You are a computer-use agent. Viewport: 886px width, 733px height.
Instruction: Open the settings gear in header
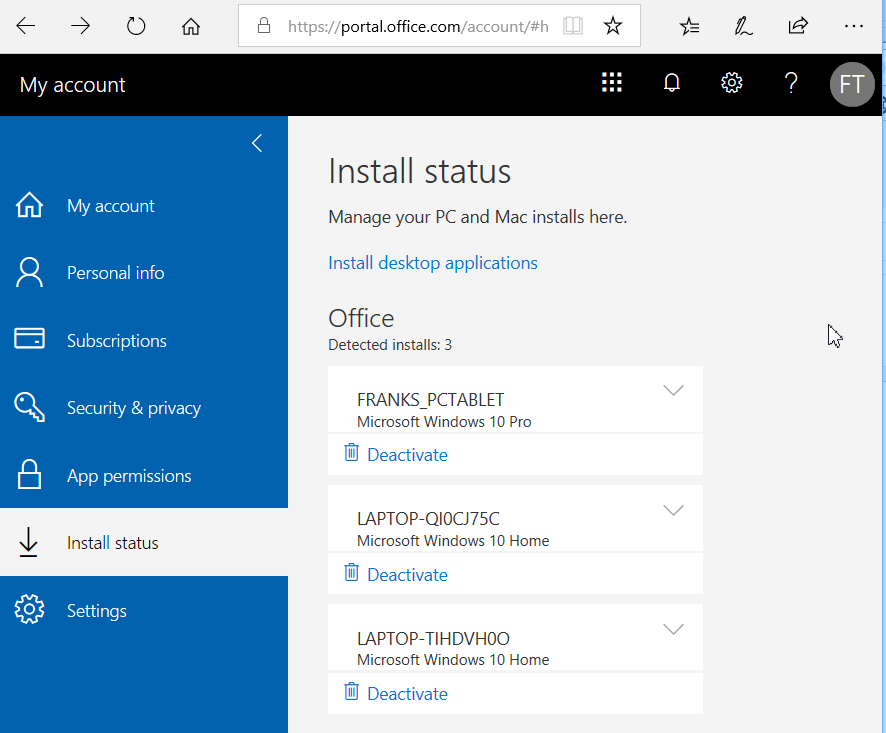coord(732,84)
